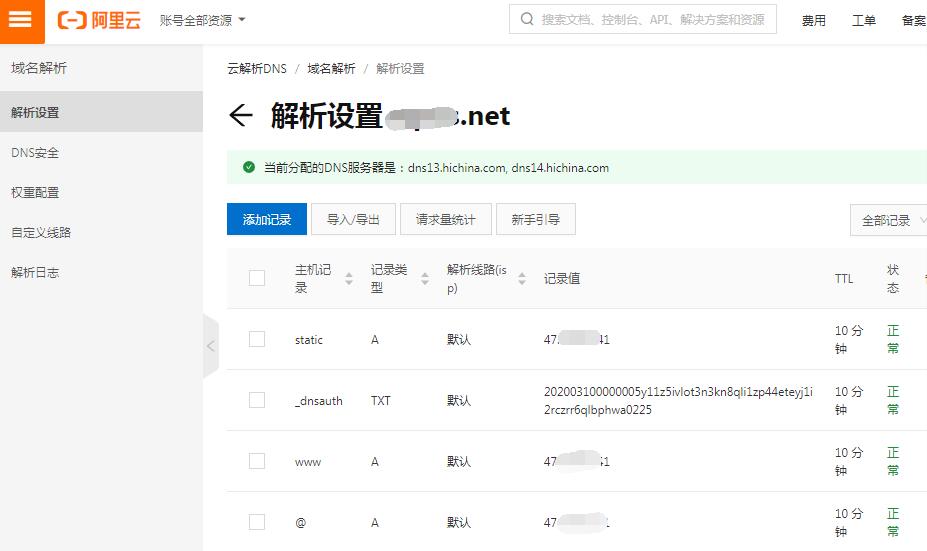Click the 'static' host record text
927x551 pixels.
tap(309, 340)
